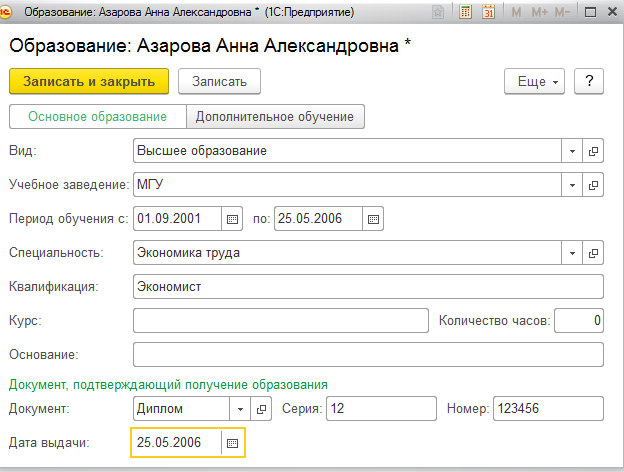Open the calculator from title bar
The image size is (624, 472).
tap(466, 13)
